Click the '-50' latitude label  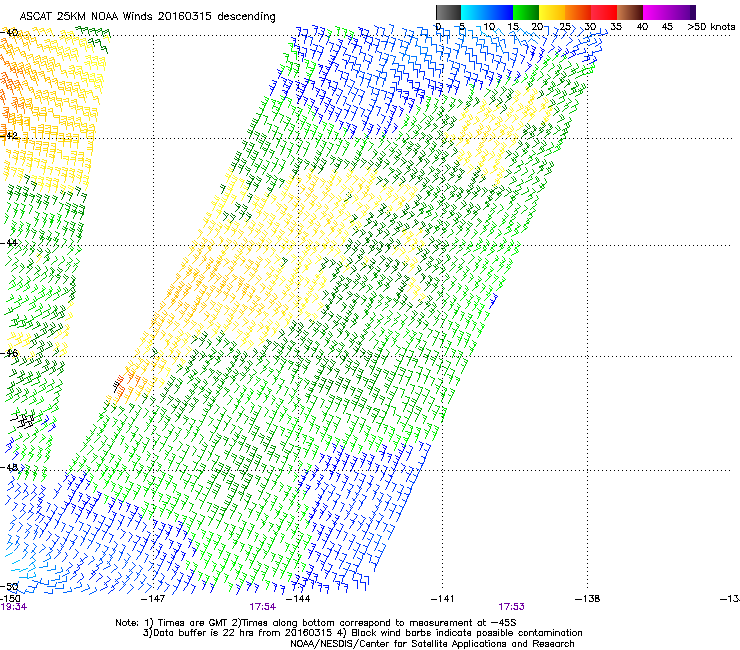9,587
